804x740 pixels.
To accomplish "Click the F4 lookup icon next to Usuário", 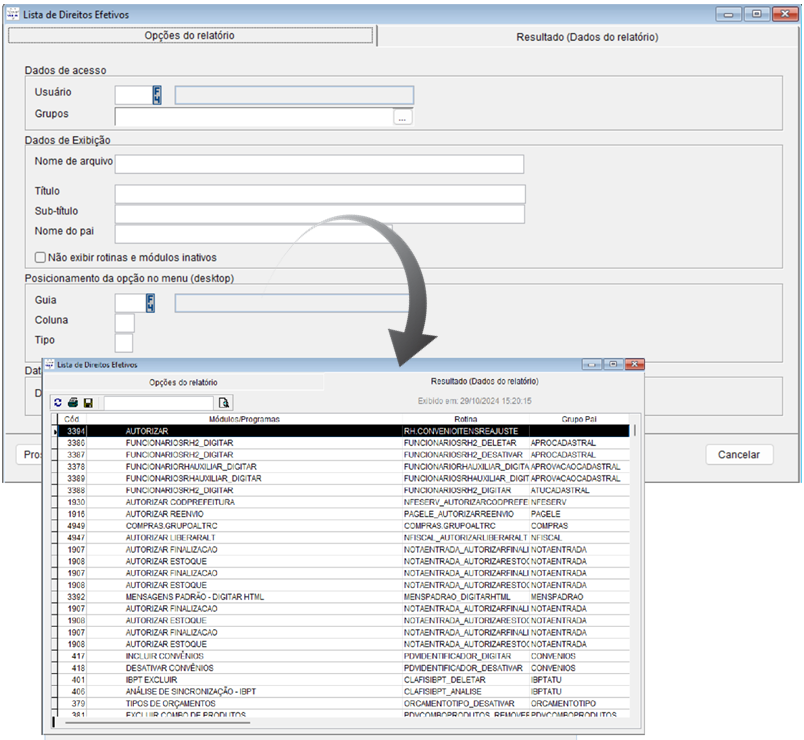I will tap(157, 95).
